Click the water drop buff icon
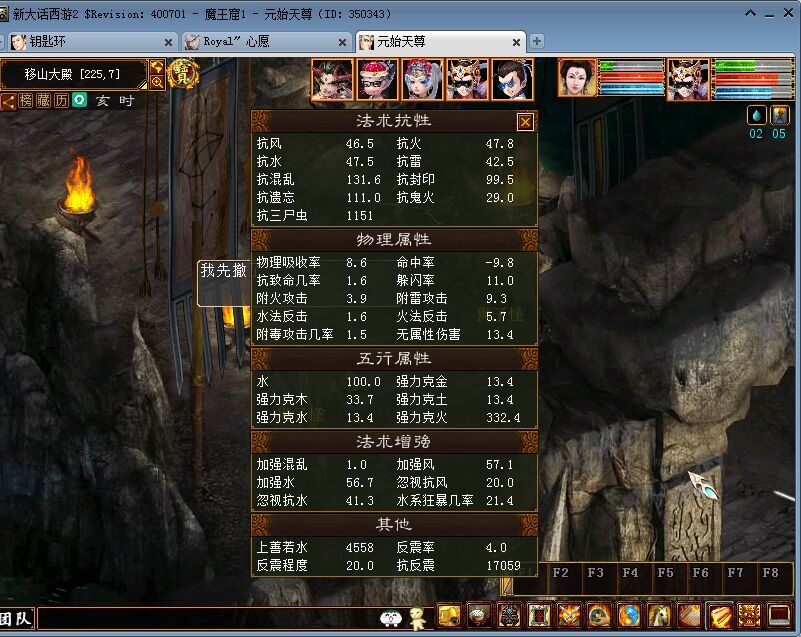 [756, 115]
